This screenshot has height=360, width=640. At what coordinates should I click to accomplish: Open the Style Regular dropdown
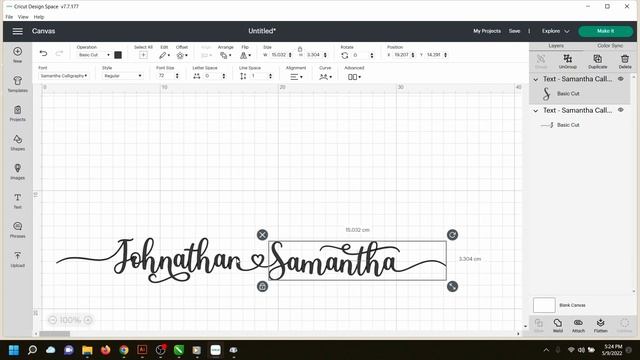(122, 76)
